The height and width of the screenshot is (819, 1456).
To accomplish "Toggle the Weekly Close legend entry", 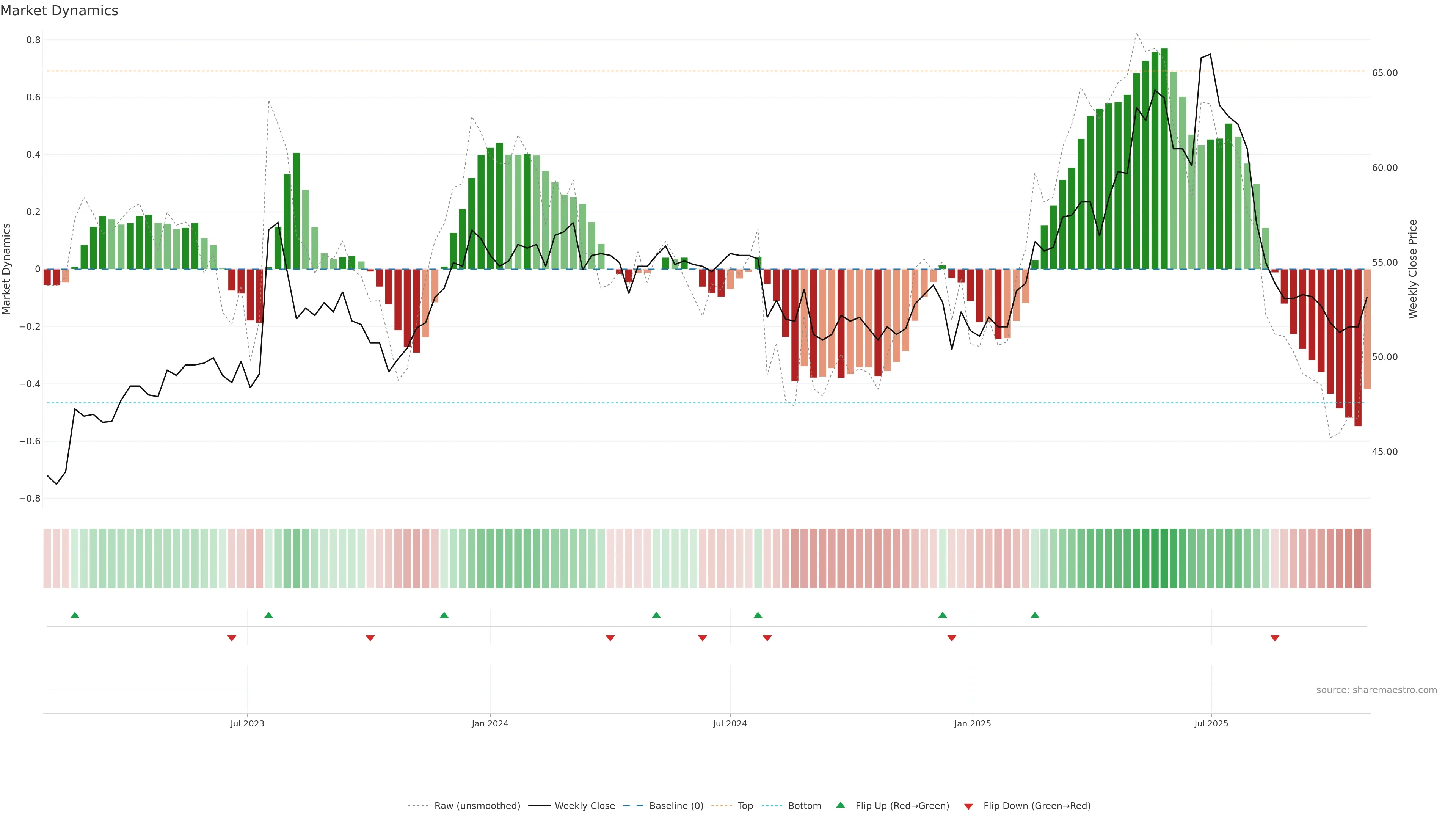I will pyautogui.click(x=584, y=805).
